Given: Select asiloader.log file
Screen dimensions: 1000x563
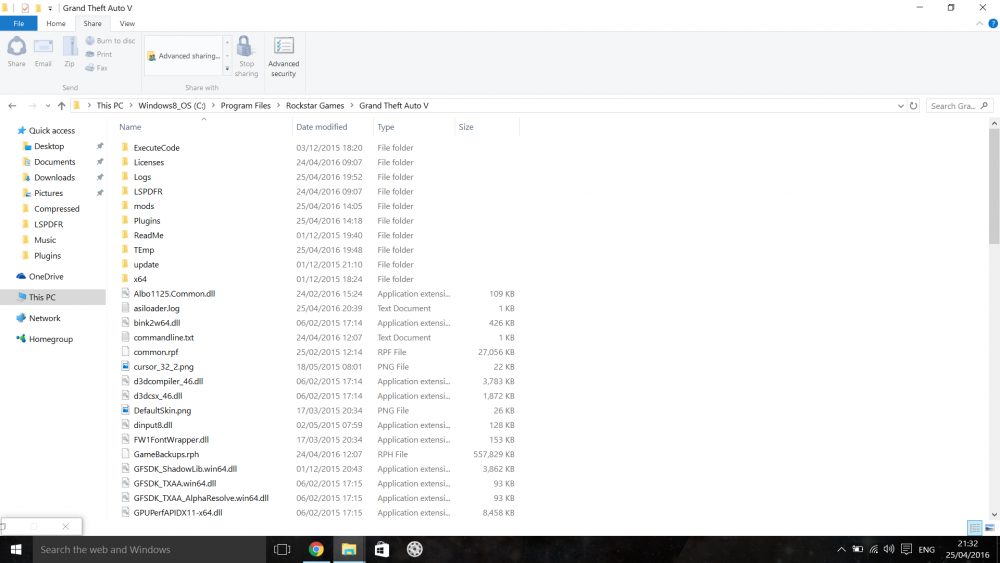Looking at the screenshot, I should pos(156,309).
